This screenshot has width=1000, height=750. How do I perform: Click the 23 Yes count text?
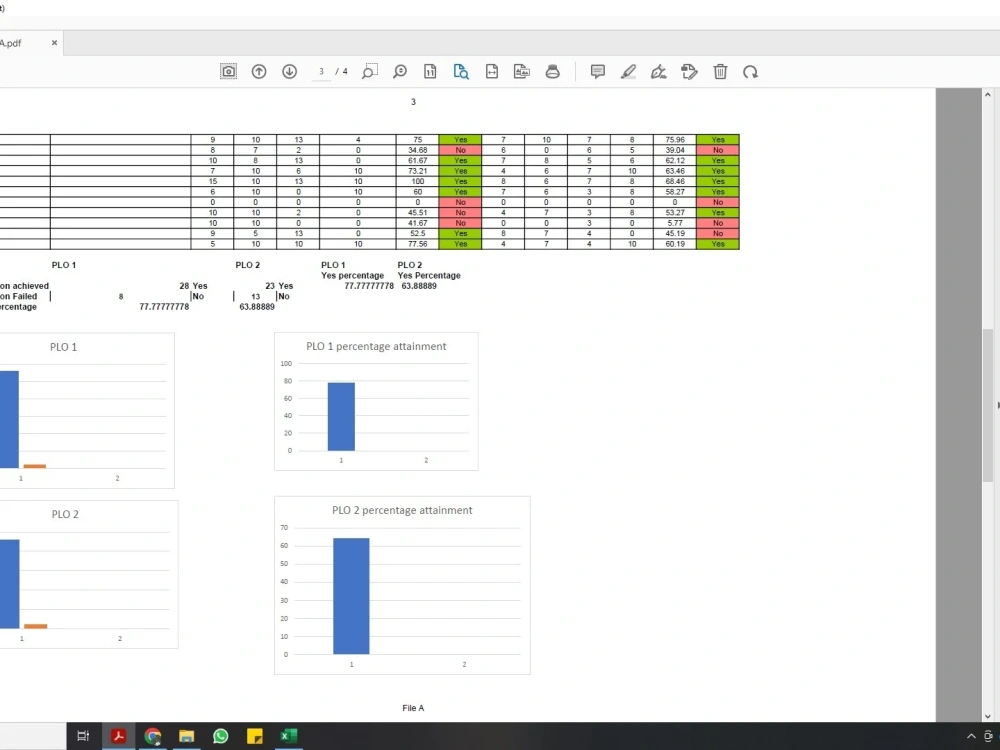pyautogui.click(x=279, y=286)
